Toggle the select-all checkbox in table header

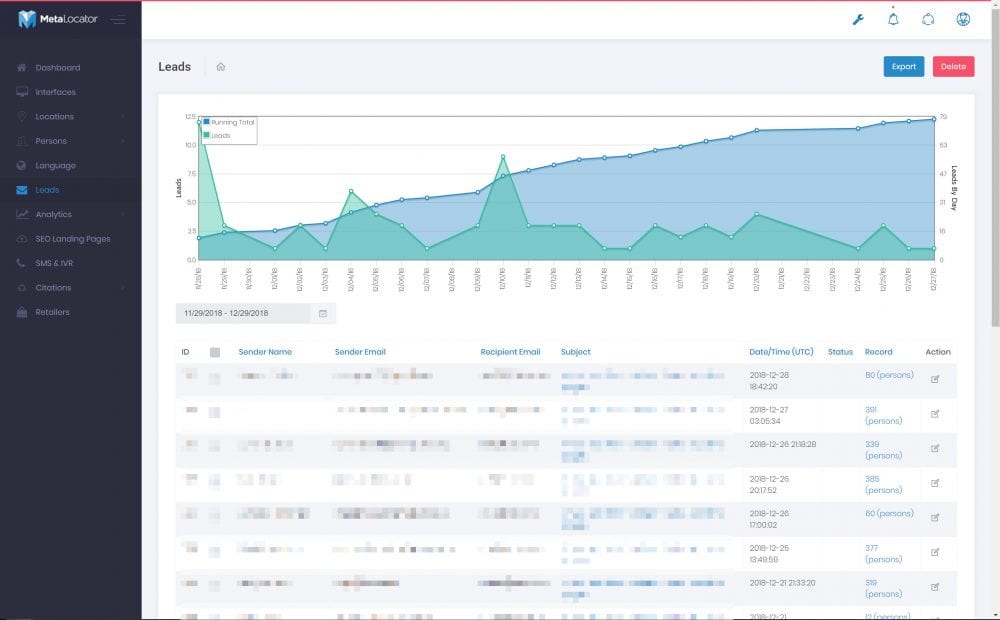(x=215, y=352)
